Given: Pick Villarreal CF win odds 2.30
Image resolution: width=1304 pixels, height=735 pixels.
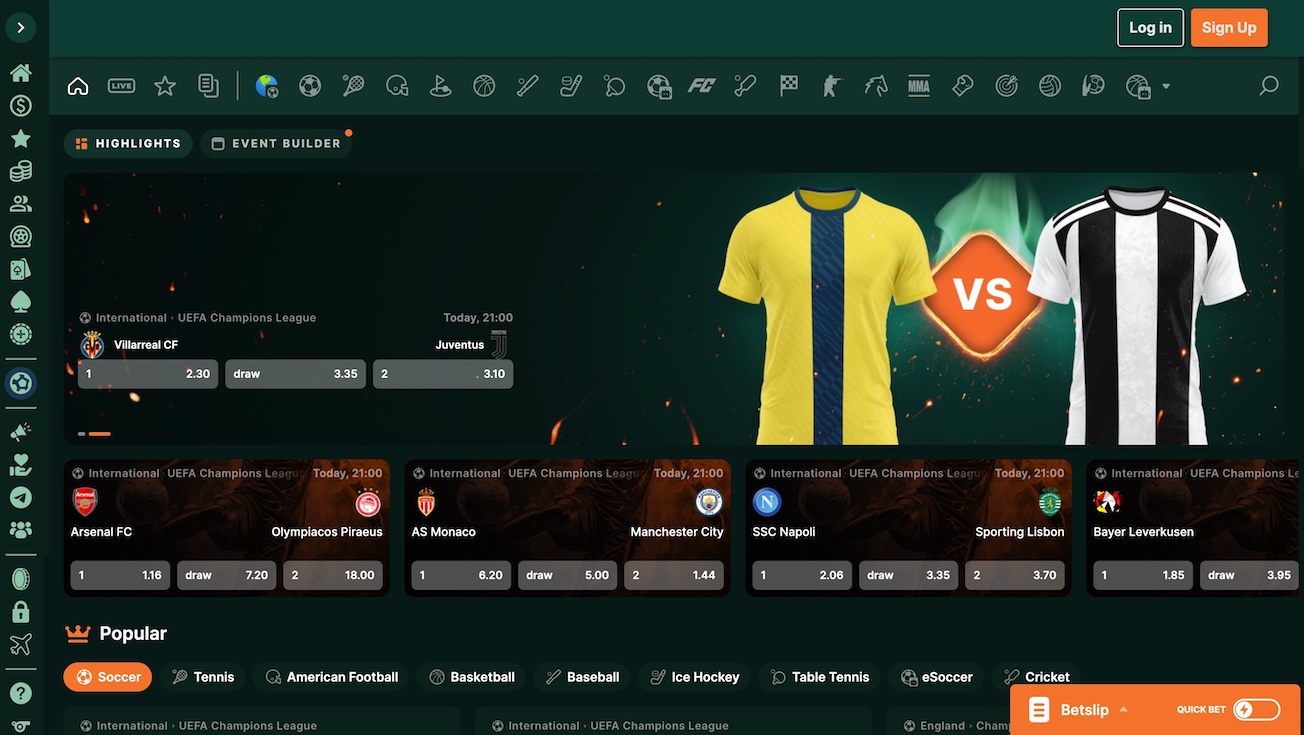Looking at the screenshot, I should pyautogui.click(x=148, y=374).
